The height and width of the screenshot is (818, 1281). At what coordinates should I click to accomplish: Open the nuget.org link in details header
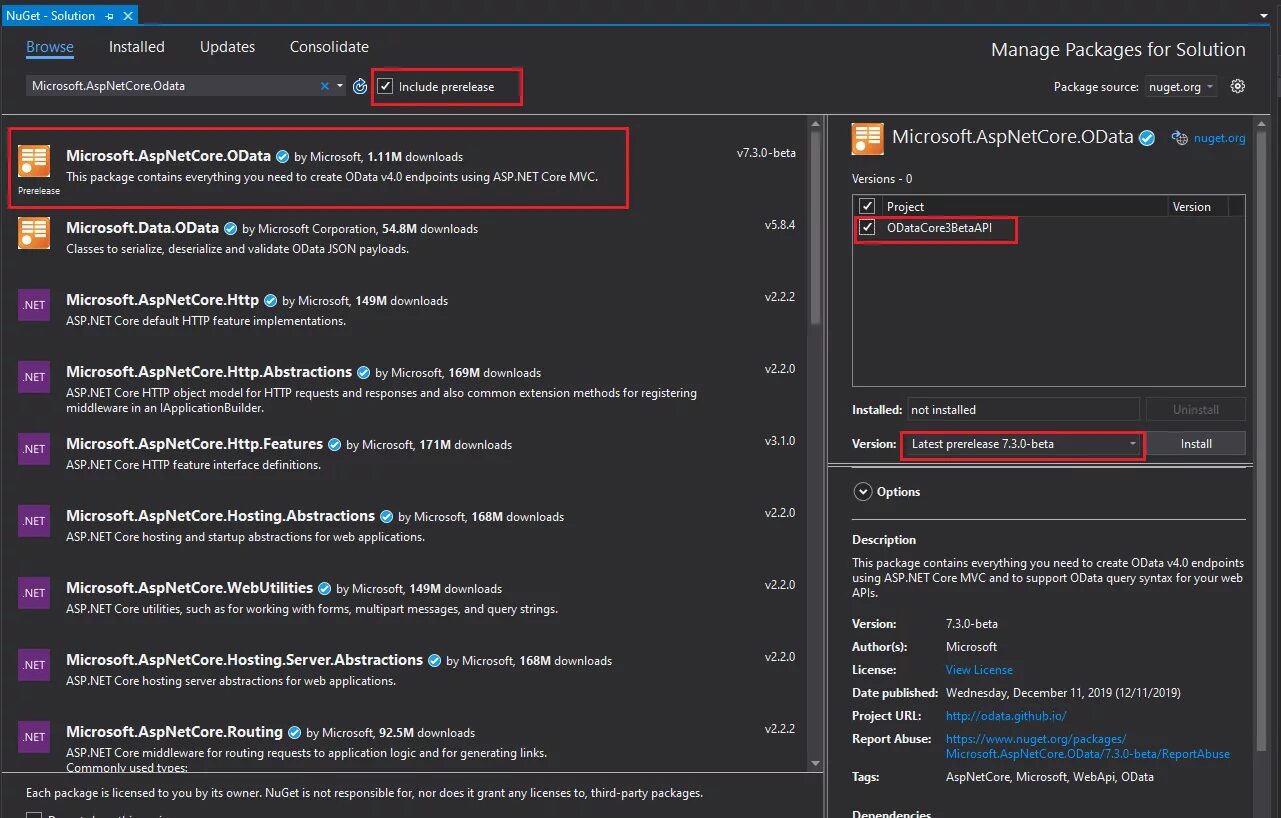[x=1220, y=139]
